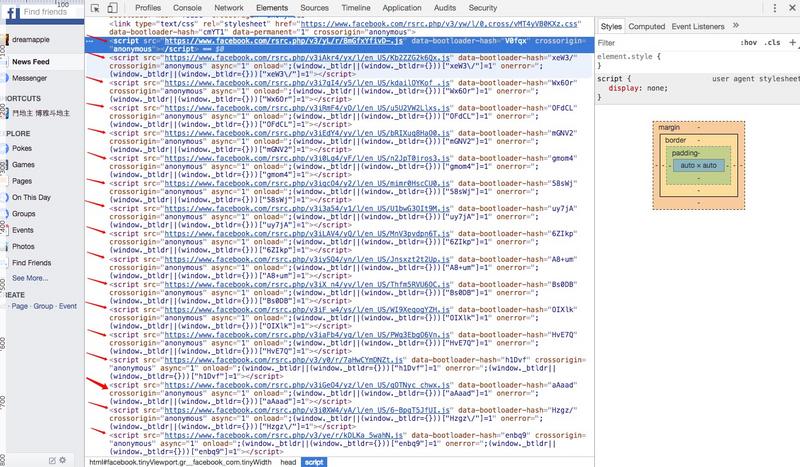
Task: Open script URL in row with hash Bs0DB
Action: pos(307,284)
